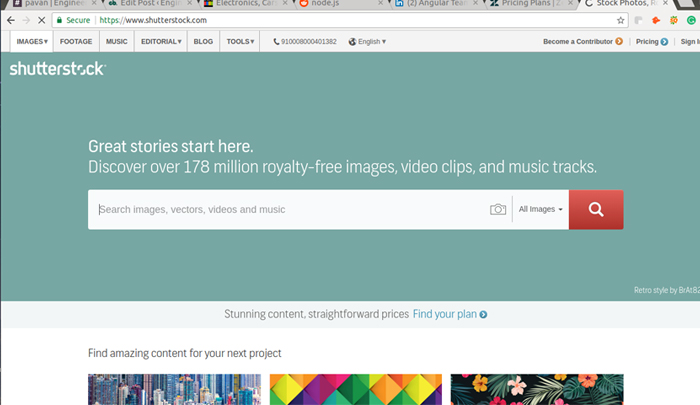Open the Pricing link
The height and width of the screenshot is (405, 700).
652,42
